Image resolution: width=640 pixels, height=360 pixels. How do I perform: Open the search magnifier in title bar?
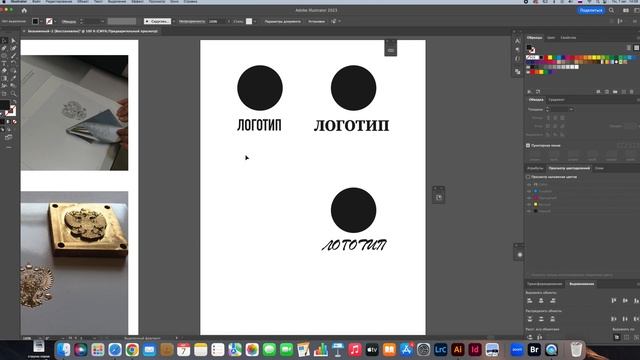pos(611,11)
